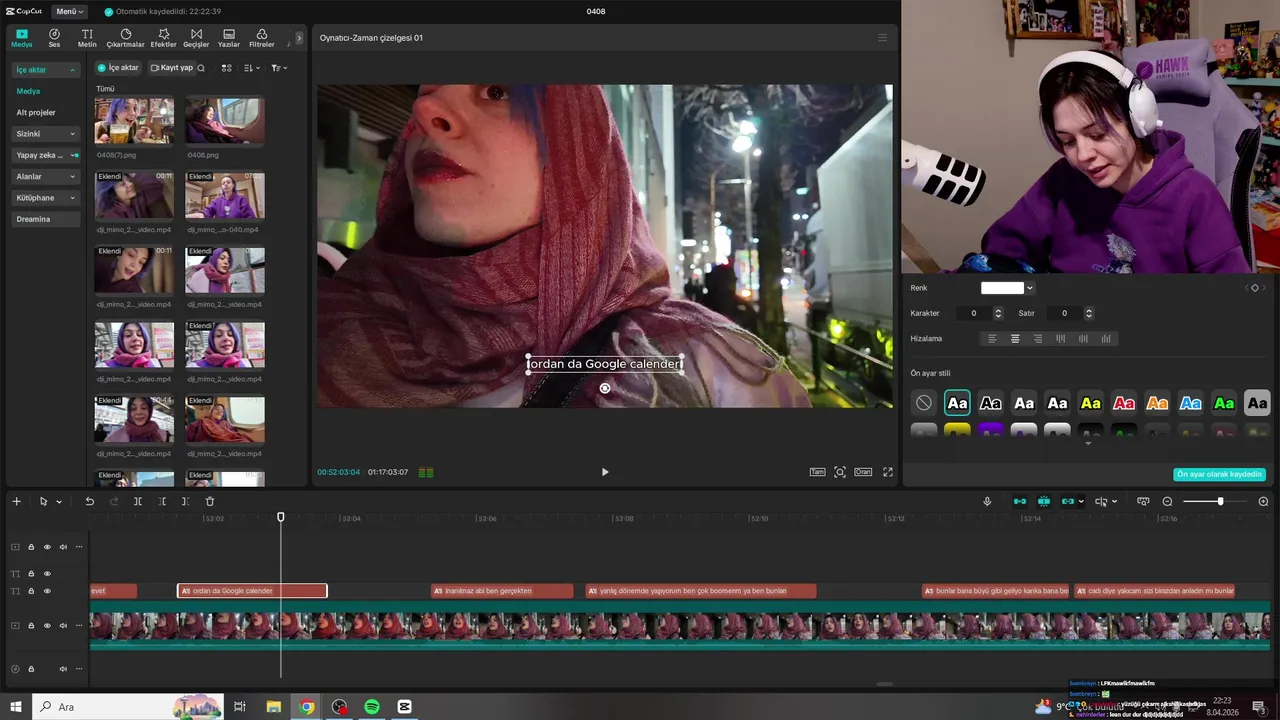Screen dimensions: 1280x720
Task: Expand more preset styles arrow
Action: click(x=1088, y=443)
